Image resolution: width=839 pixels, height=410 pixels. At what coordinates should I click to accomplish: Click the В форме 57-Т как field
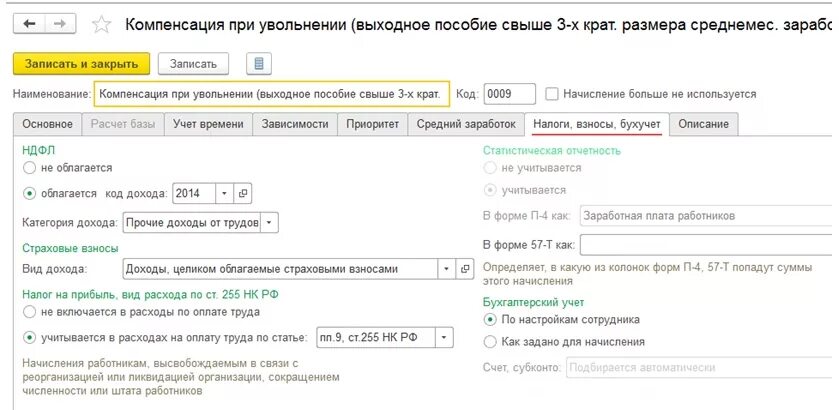click(706, 245)
